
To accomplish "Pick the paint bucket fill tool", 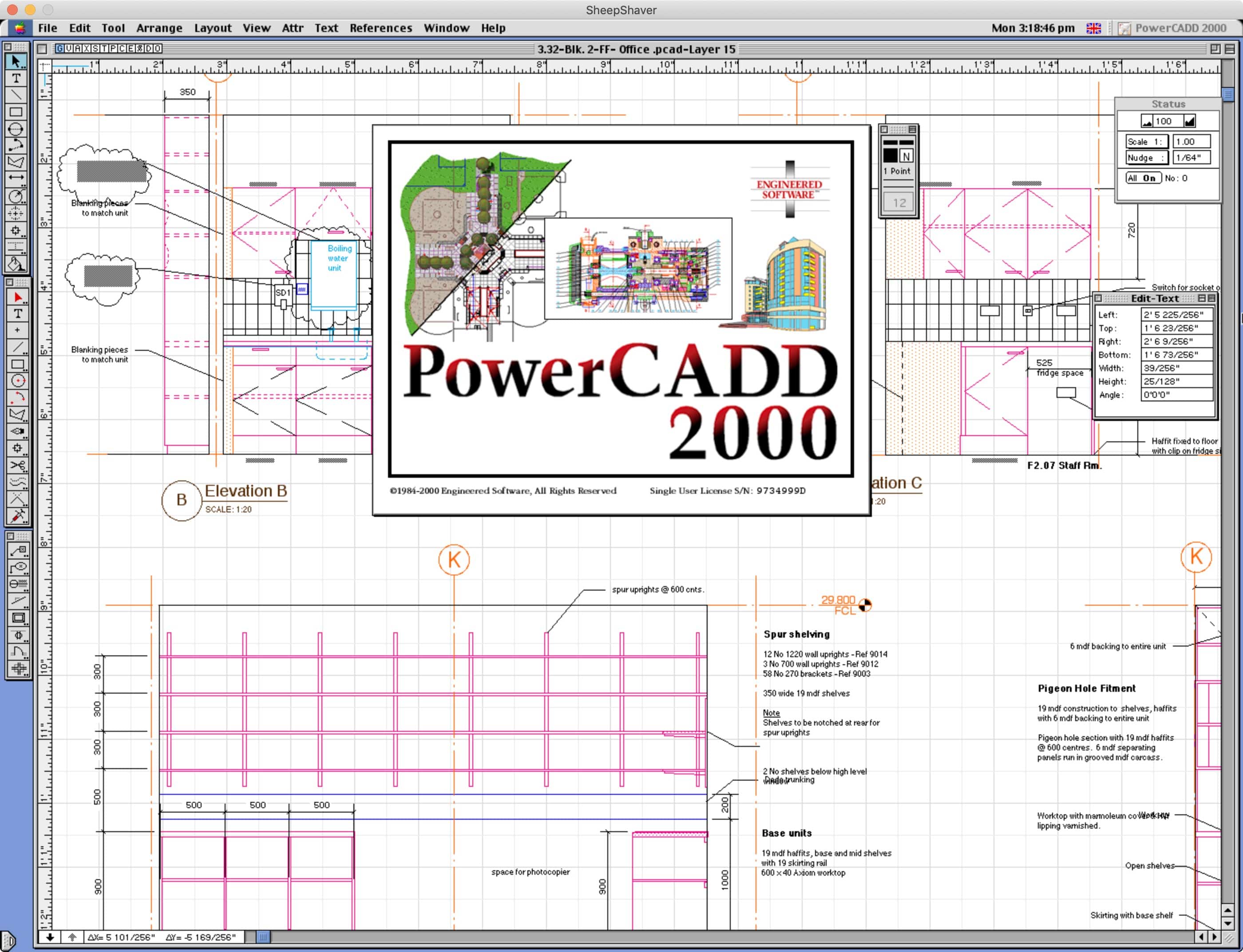I will (16, 264).
